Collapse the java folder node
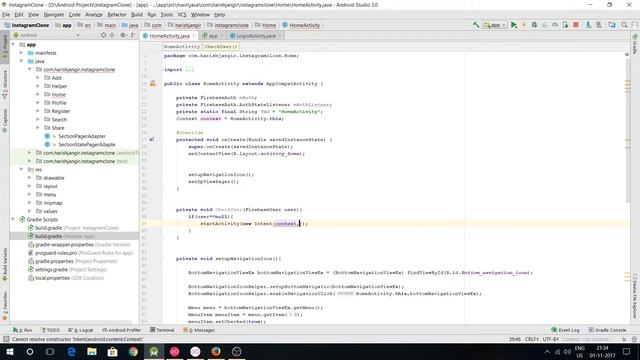 pos(21,61)
